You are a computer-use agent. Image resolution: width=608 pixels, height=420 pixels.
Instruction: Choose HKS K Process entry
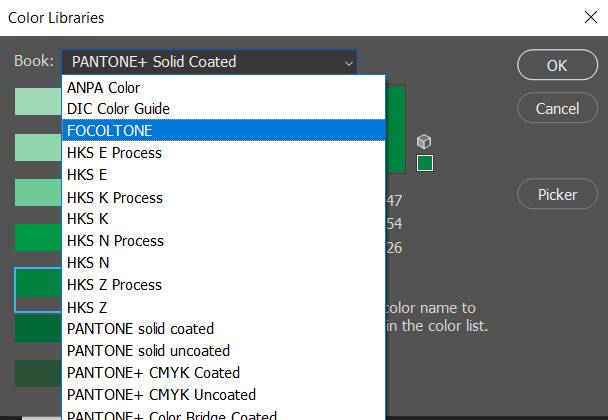pyautogui.click(x=115, y=197)
